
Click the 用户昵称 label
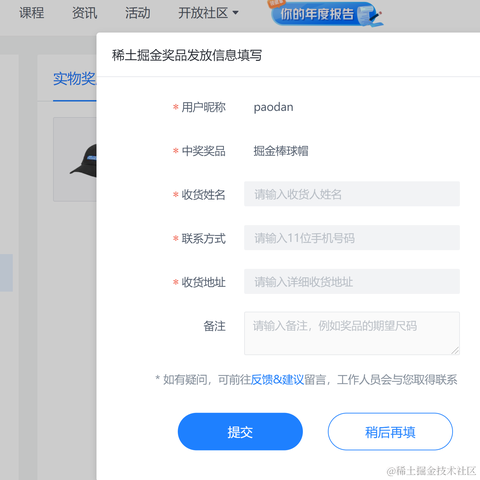coord(203,107)
